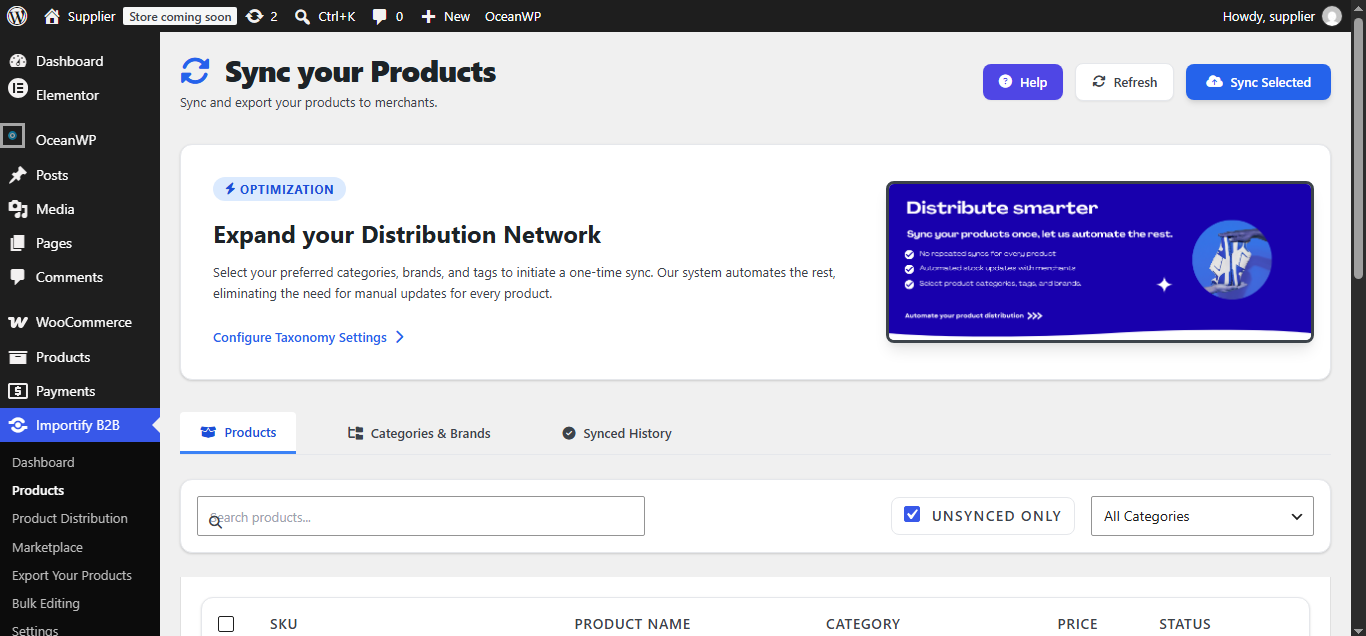Open Bulk Editing submenu item
1366x636 pixels.
point(46,603)
